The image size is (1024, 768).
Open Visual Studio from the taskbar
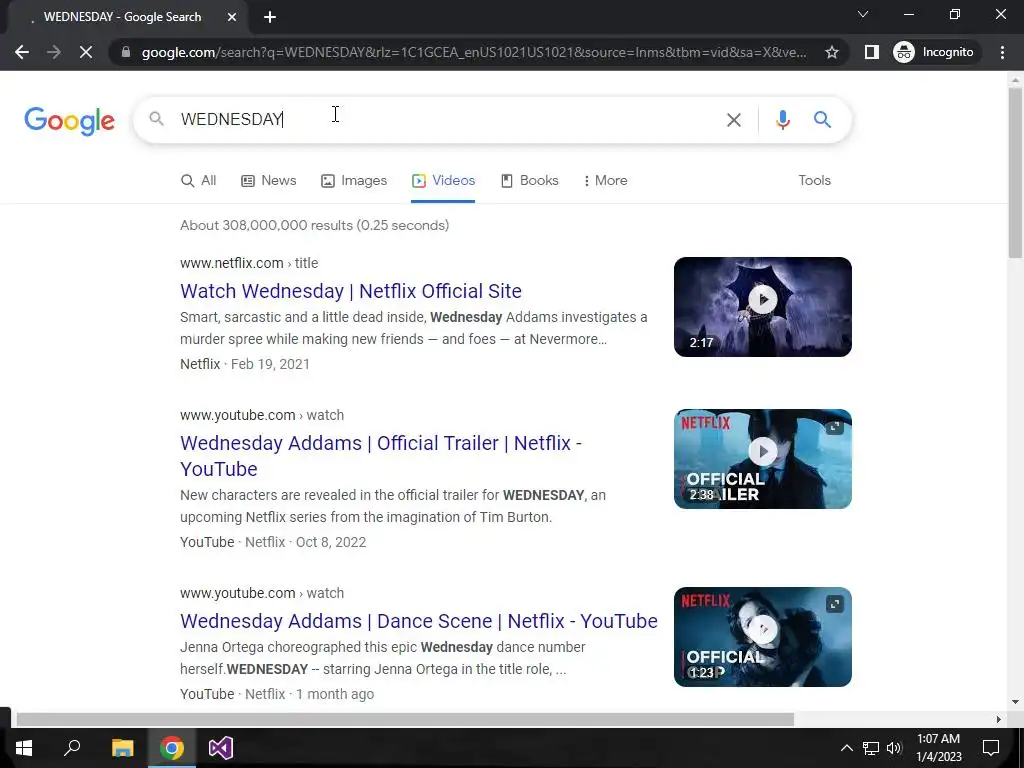[x=221, y=748]
